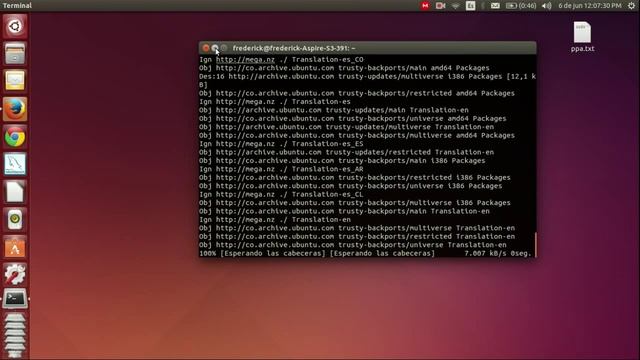Open Ubuntu Software Center
Viewport: 640px width, 360px height.
coord(15,247)
